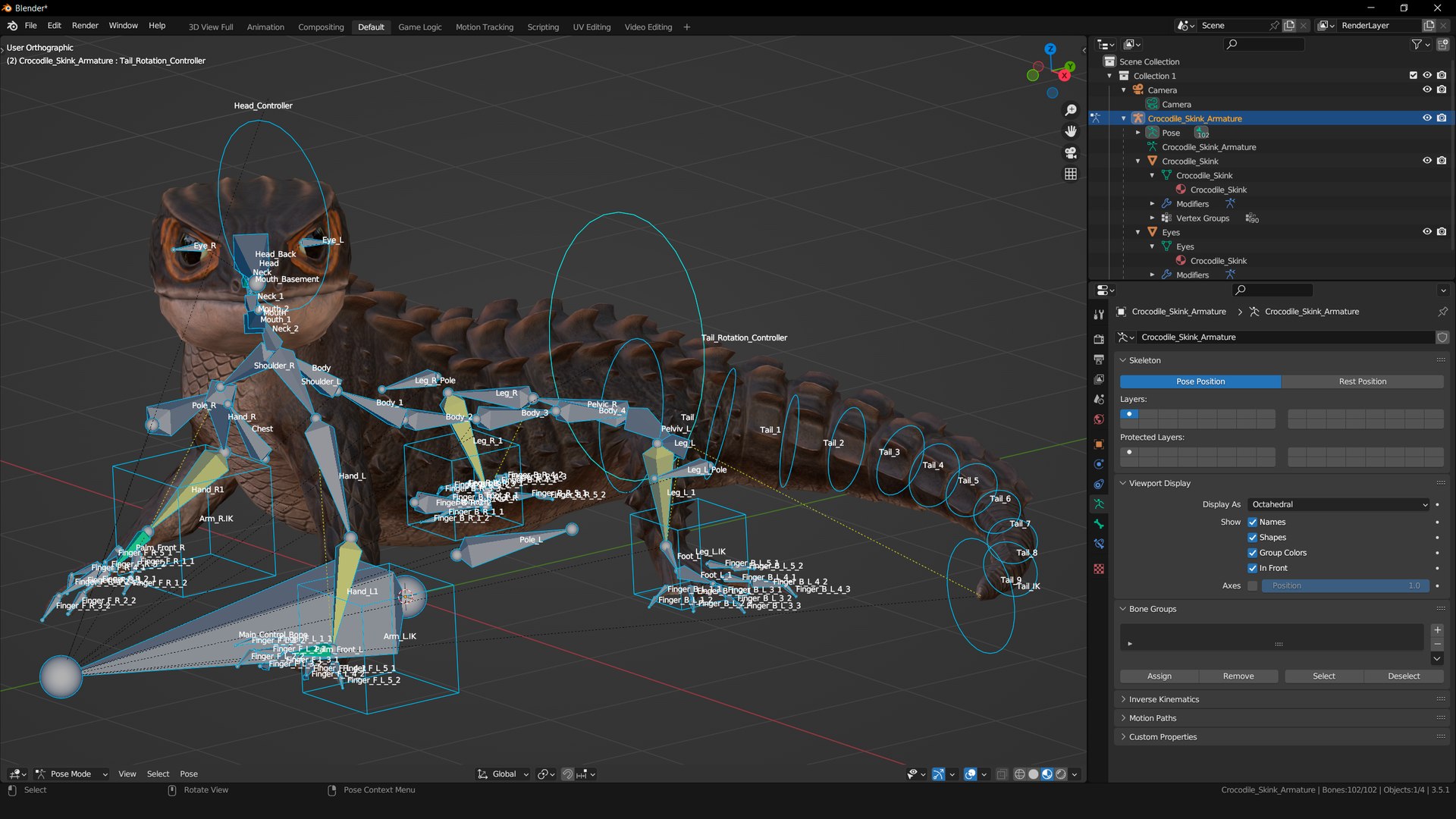Open the Pose menu in viewport header

[189, 774]
